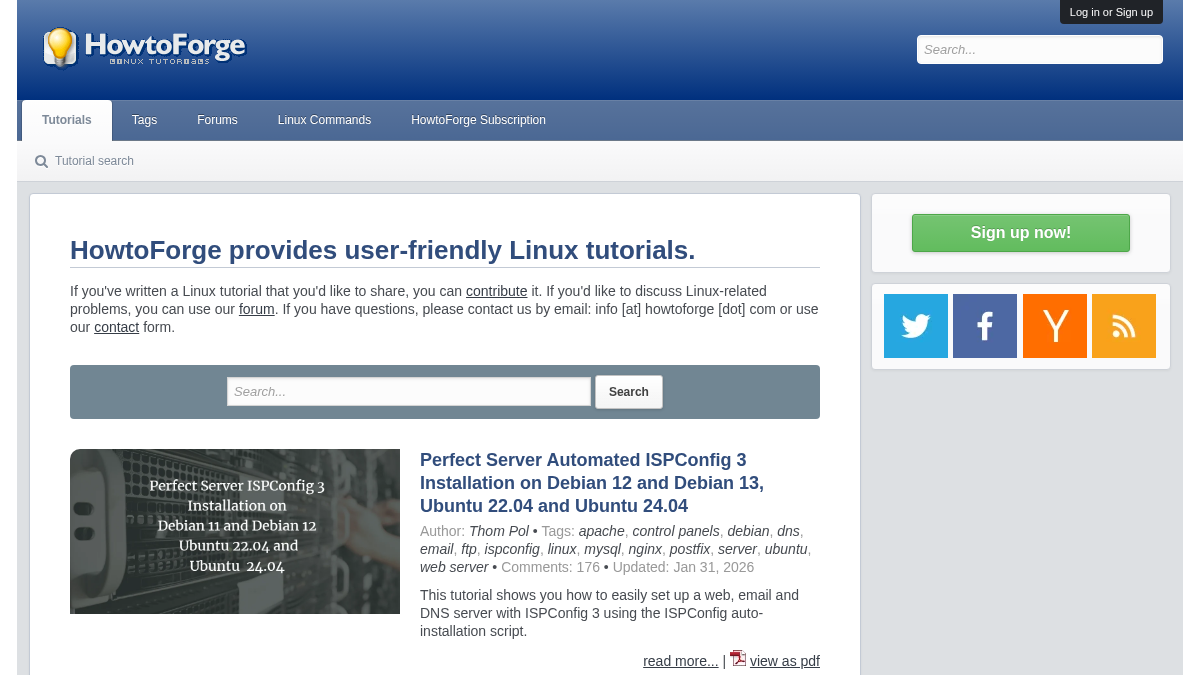Click the HowtoForge lightbulb logo
The image size is (1200, 675).
[144, 47]
